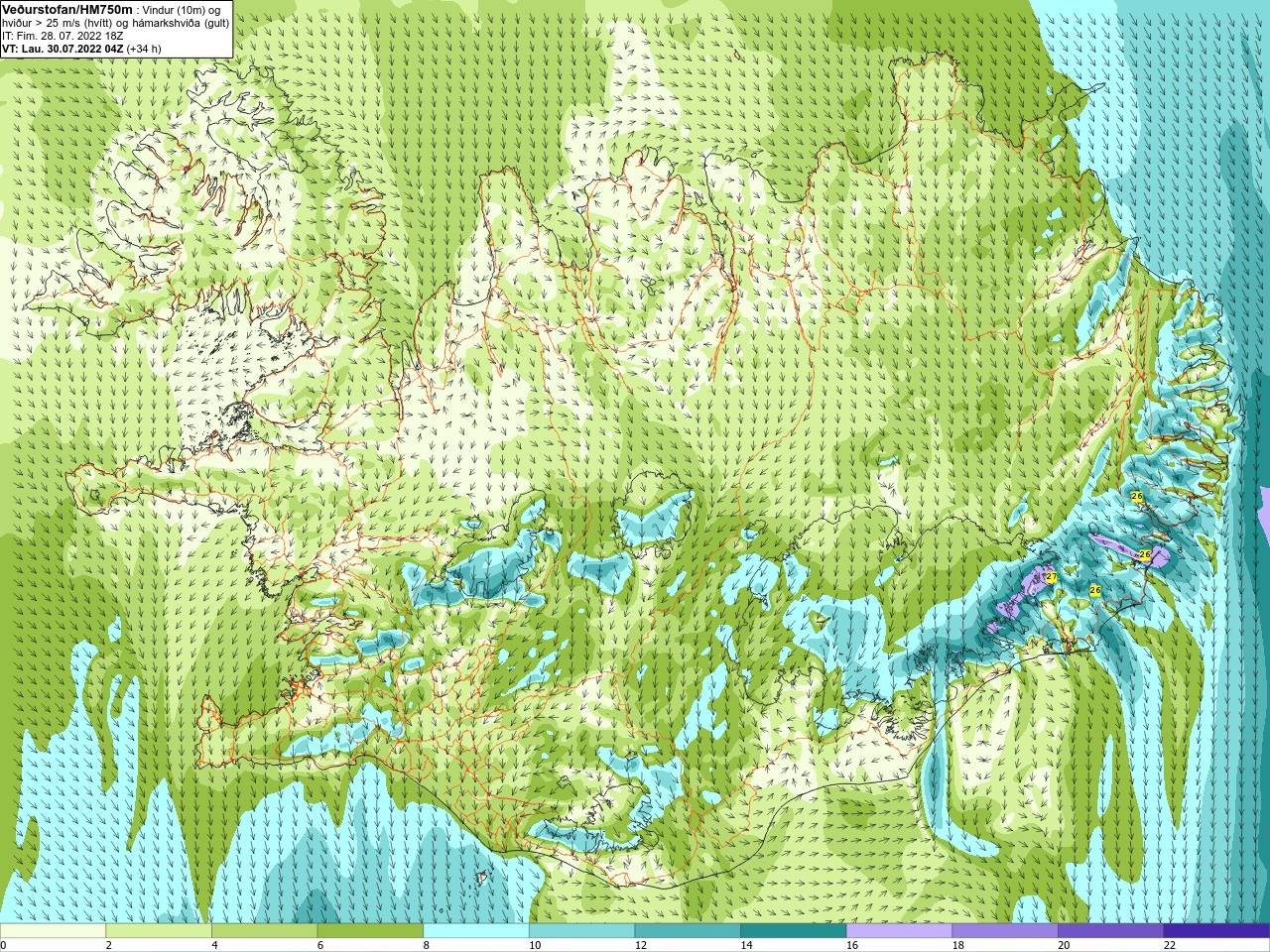The image size is (1270, 952).
Task: Select the 4–6 m/s green legend swatch
Action: point(264,931)
